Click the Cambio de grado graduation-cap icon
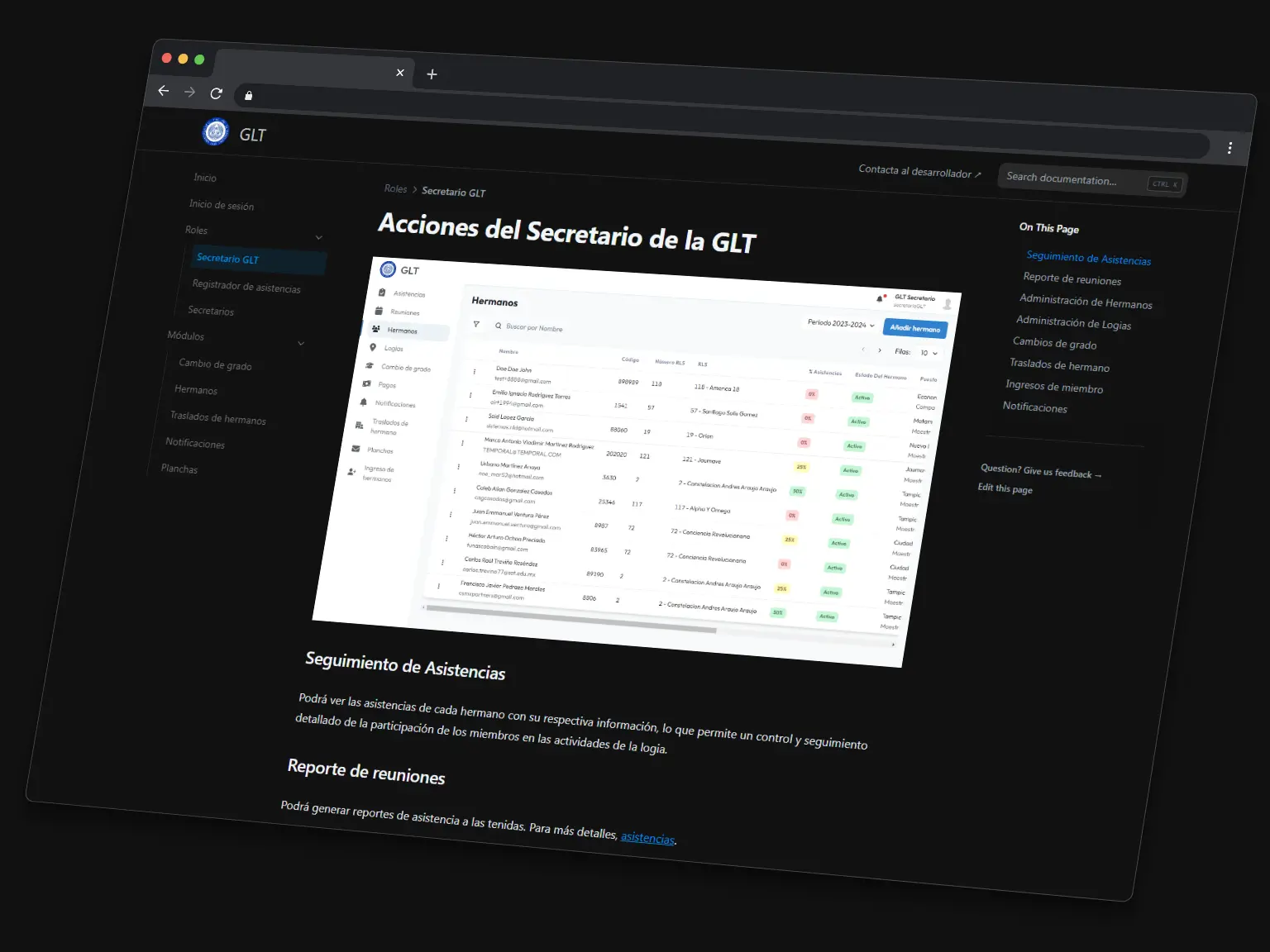The image size is (1270, 952). coord(370,365)
